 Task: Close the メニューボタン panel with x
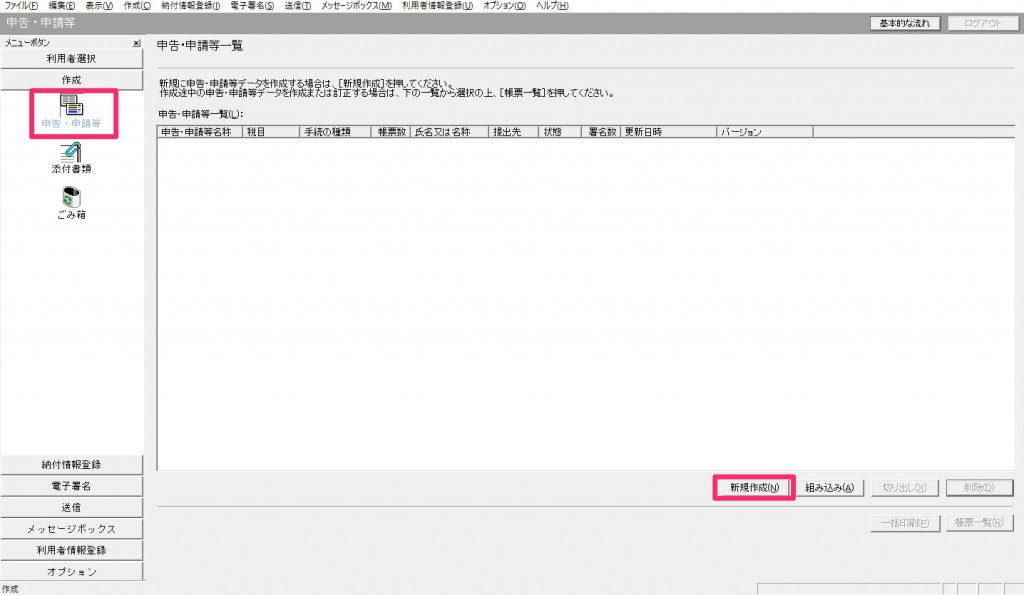[x=137, y=43]
